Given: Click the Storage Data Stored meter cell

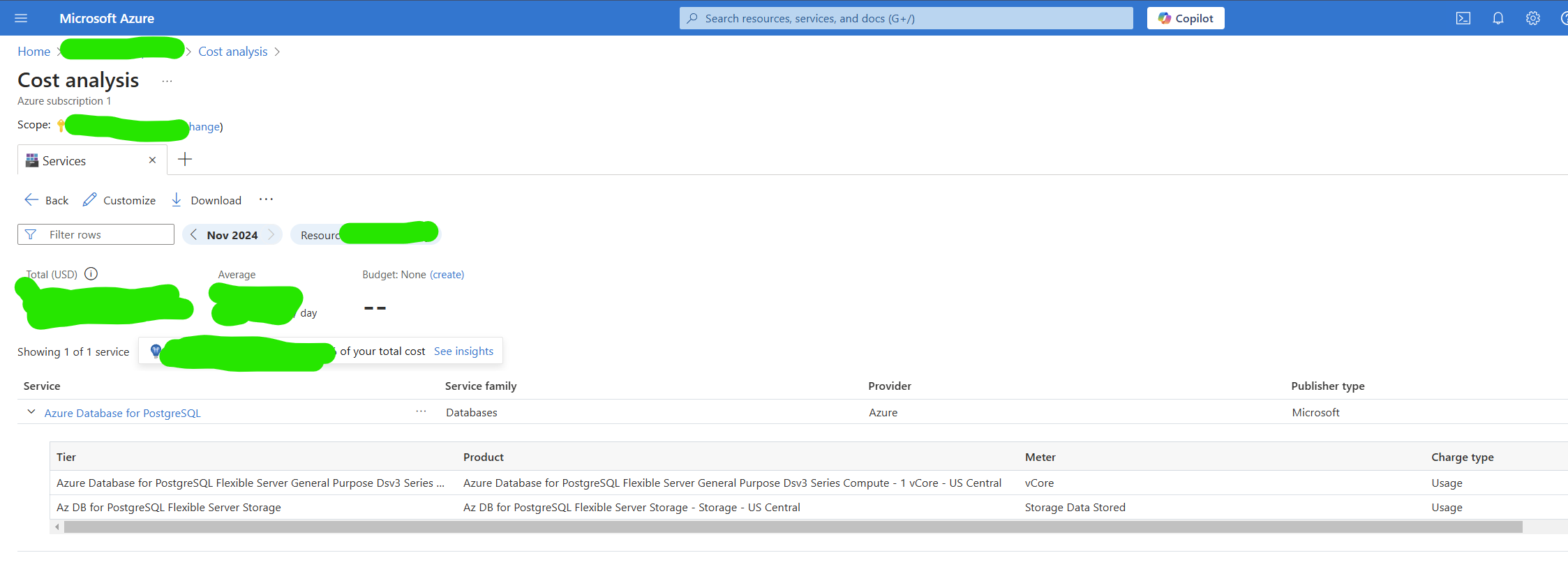Looking at the screenshot, I should pyautogui.click(x=1075, y=508).
